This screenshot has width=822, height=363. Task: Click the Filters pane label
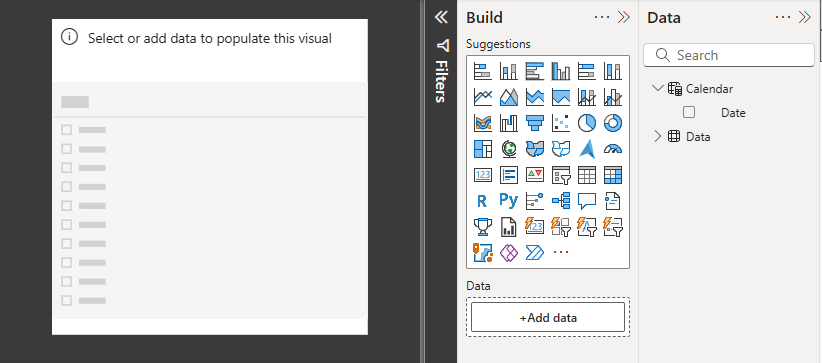(x=441, y=81)
